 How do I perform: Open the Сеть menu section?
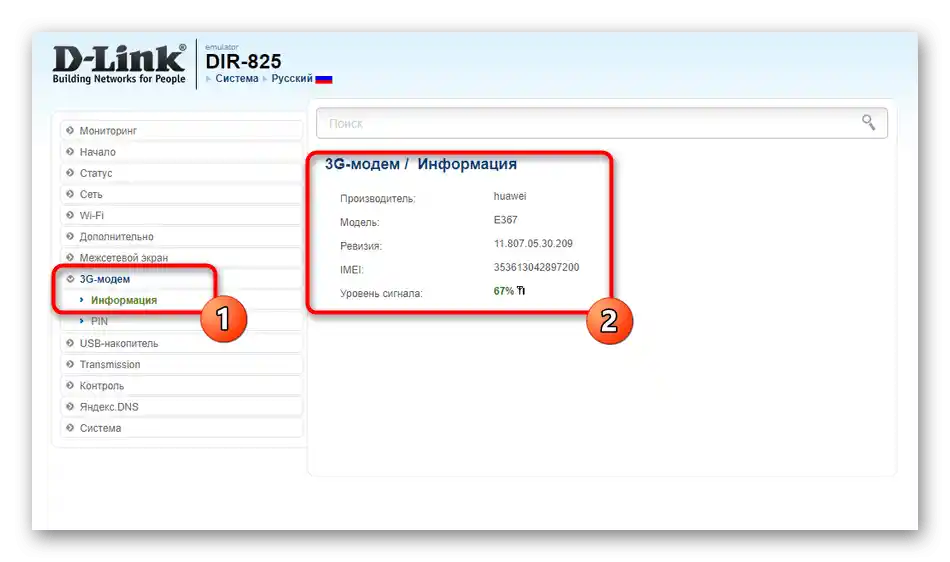[x=181, y=194]
